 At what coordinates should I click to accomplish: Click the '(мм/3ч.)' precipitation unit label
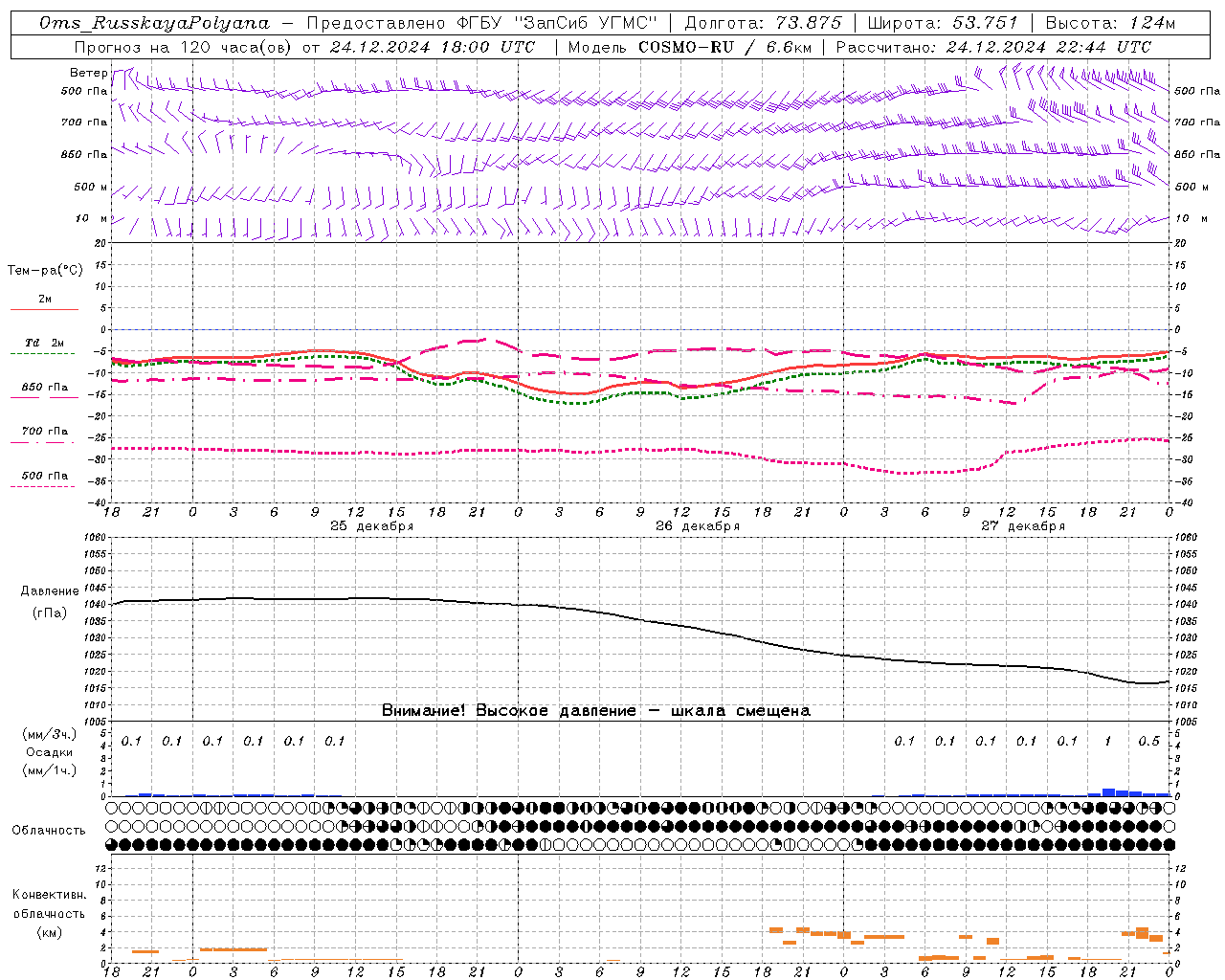[50, 734]
